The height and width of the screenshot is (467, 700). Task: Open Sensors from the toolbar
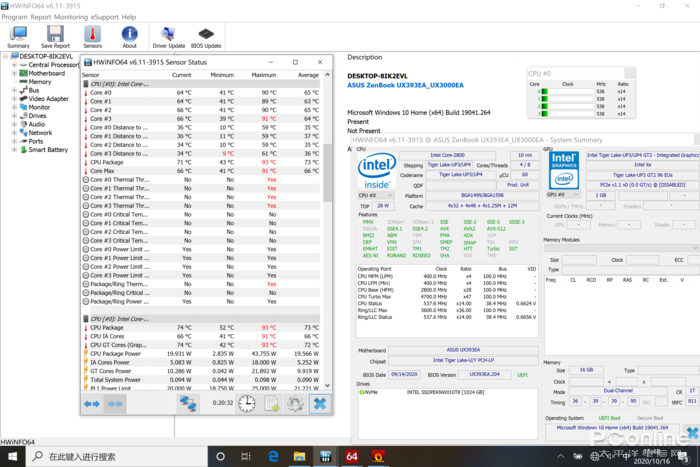pos(92,35)
